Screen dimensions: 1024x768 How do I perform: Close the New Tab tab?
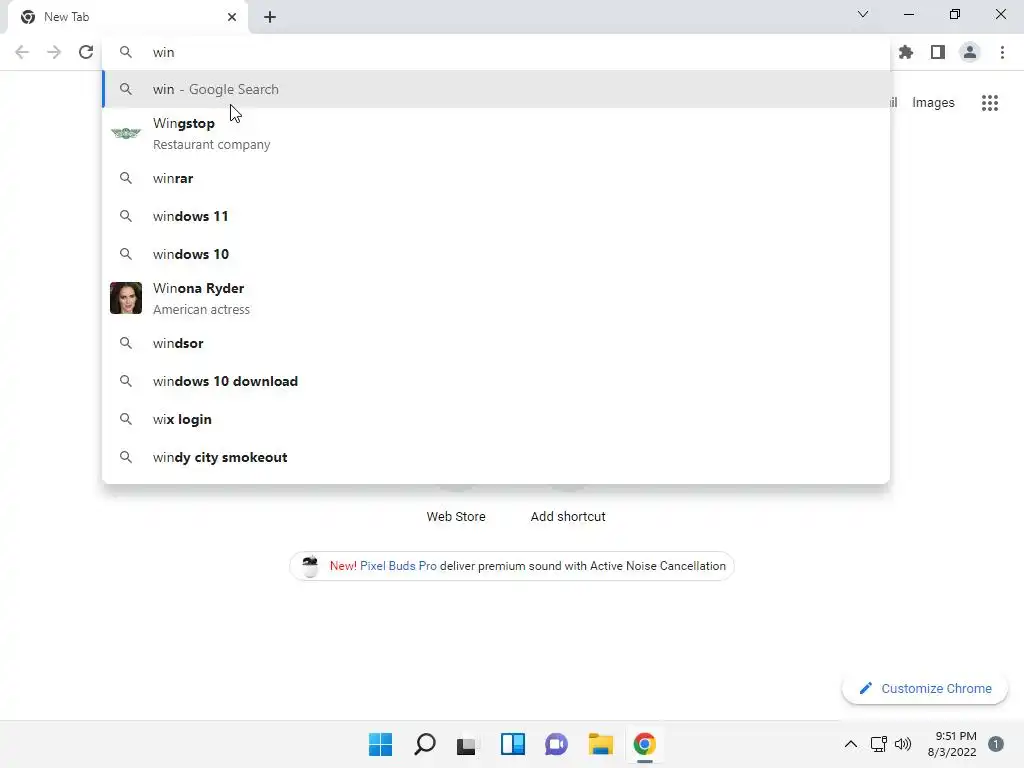[232, 17]
